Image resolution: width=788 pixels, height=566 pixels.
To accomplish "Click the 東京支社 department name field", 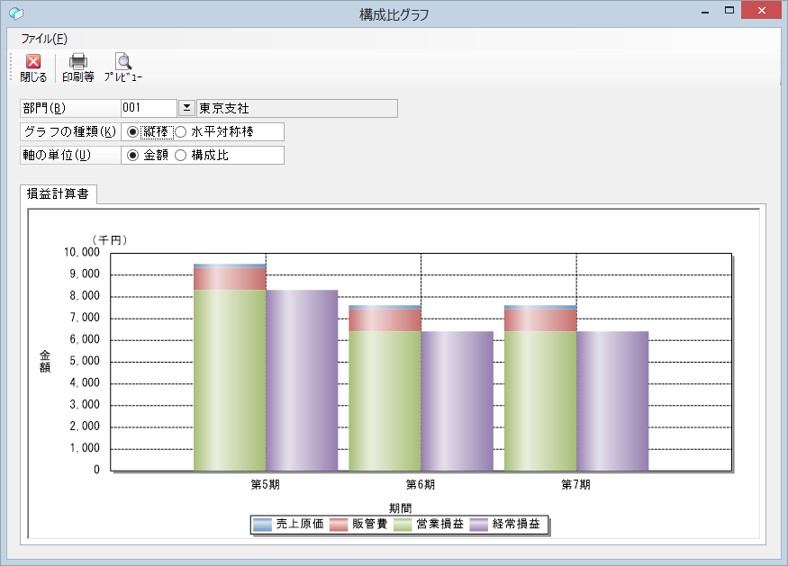I will pyautogui.click(x=297, y=108).
